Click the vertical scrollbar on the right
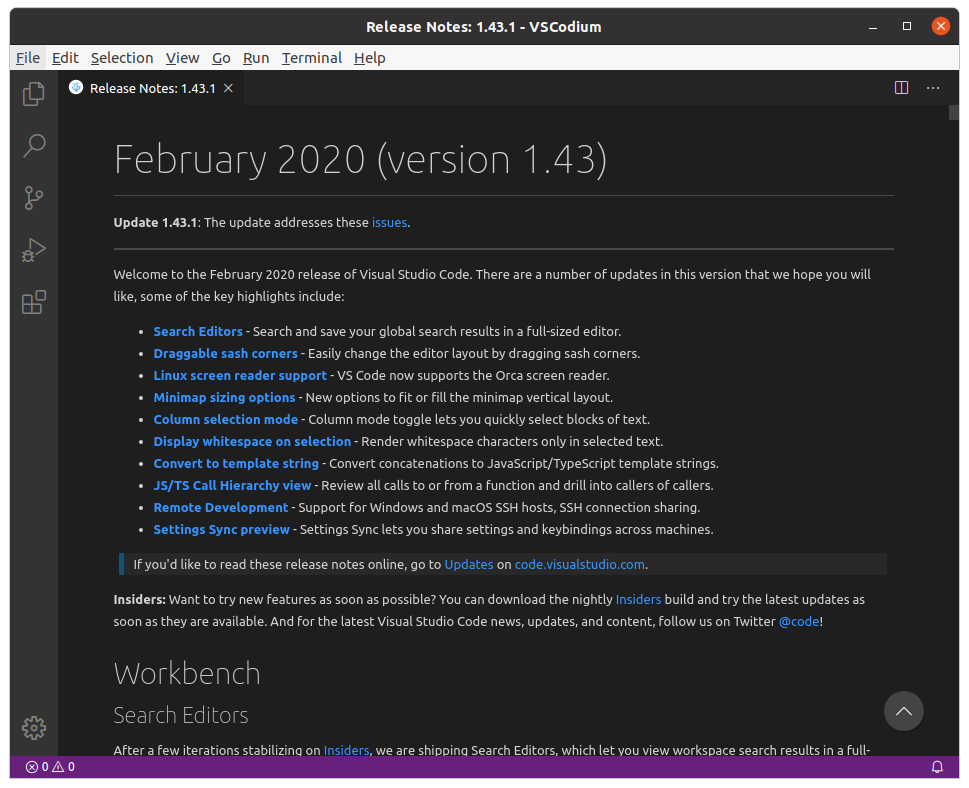The image size is (969, 788). [x=954, y=400]
